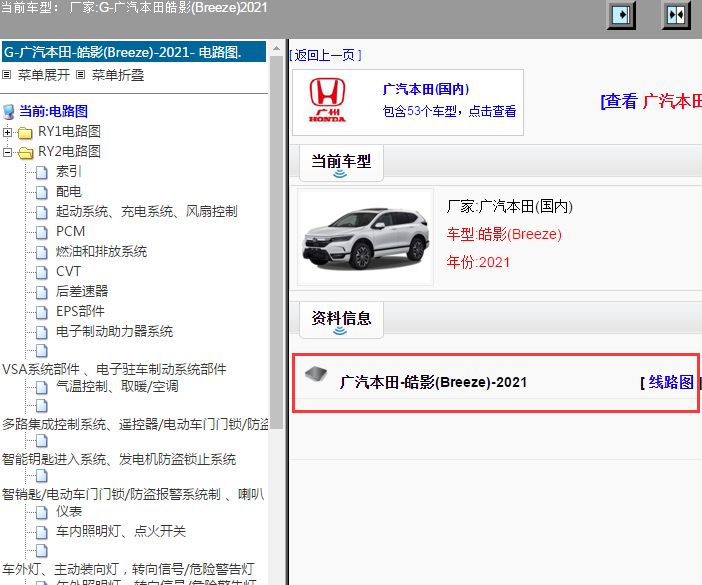Click the page icon next to 电子制动助力器系统
Screen dimensions: 702x585
click(42, 332)
